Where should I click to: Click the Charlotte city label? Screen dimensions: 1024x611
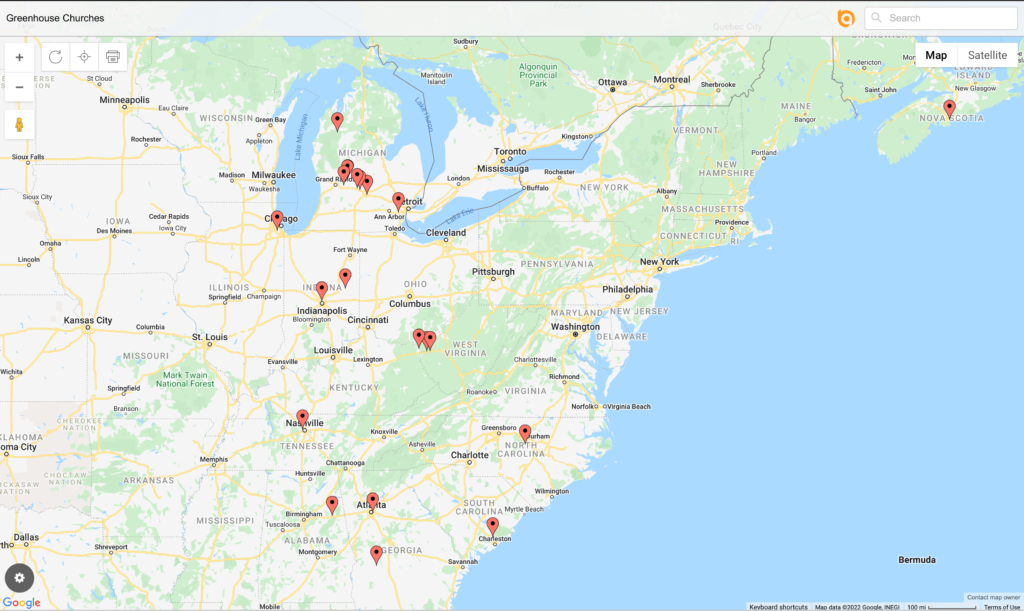click(x=470, y=455)
